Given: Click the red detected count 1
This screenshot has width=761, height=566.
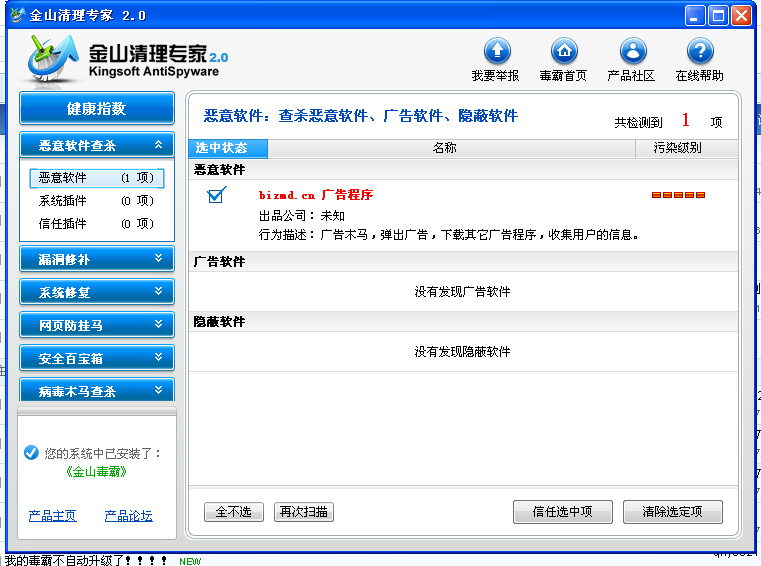Looking at the screenshot, I should coord(685,119).
